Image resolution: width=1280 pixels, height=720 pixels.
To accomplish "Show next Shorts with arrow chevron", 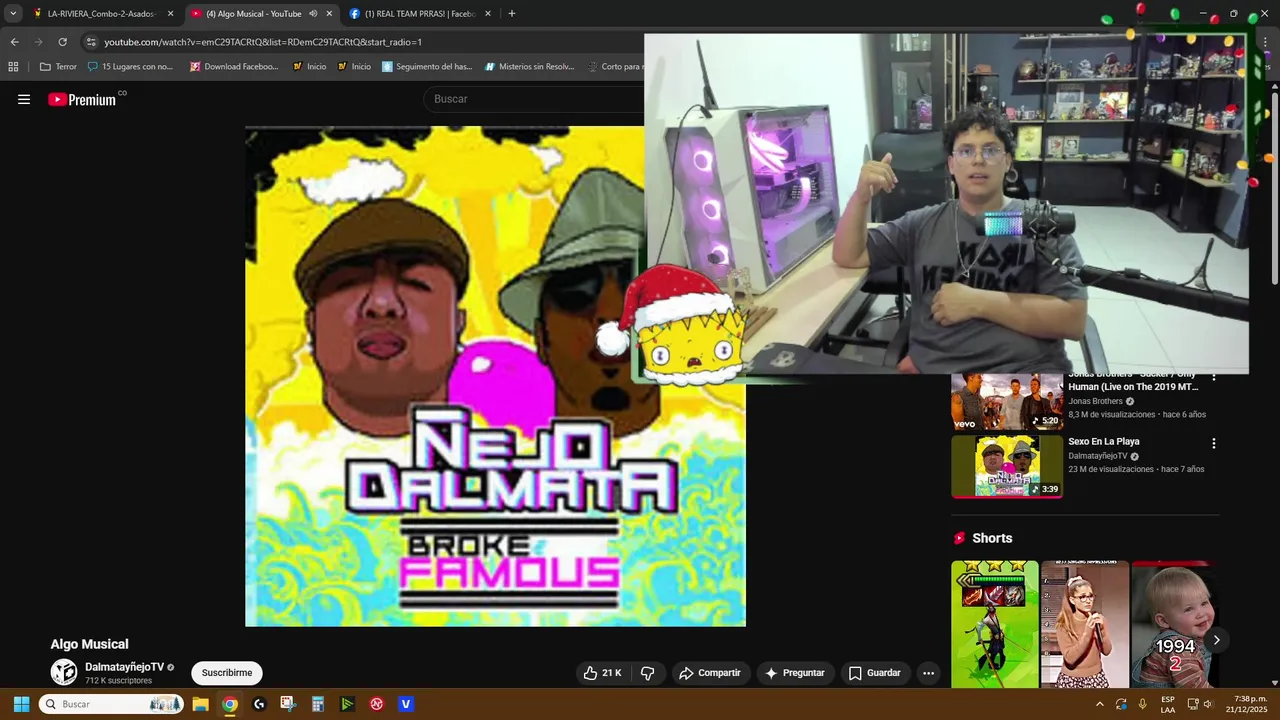I will [x=1216, y=640].
